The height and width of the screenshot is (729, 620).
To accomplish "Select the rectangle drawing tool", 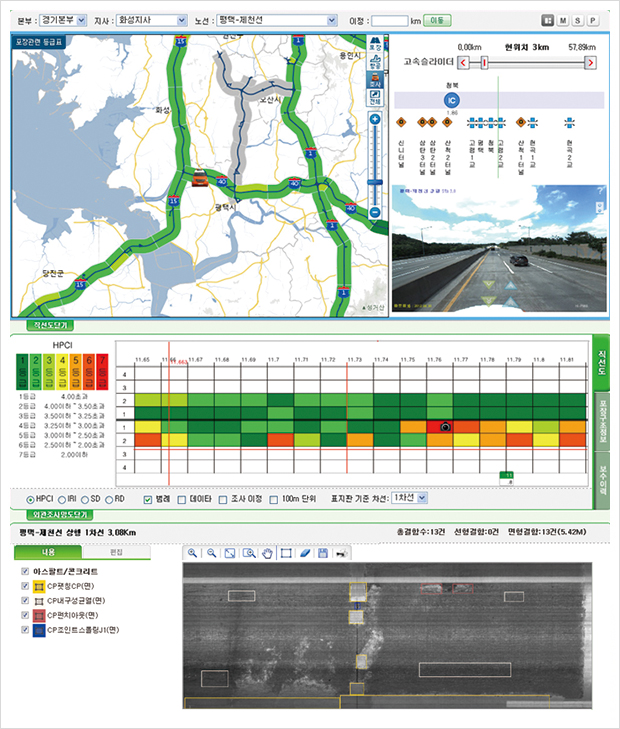I will point(286,553).
